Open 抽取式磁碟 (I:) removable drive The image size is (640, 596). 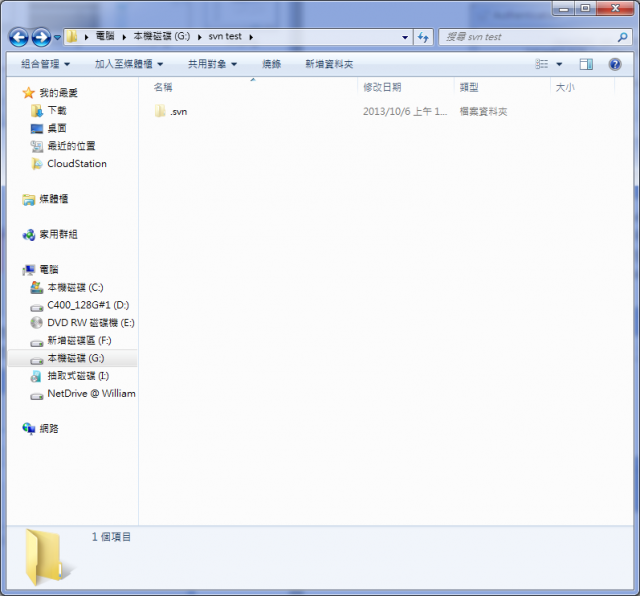78,376
